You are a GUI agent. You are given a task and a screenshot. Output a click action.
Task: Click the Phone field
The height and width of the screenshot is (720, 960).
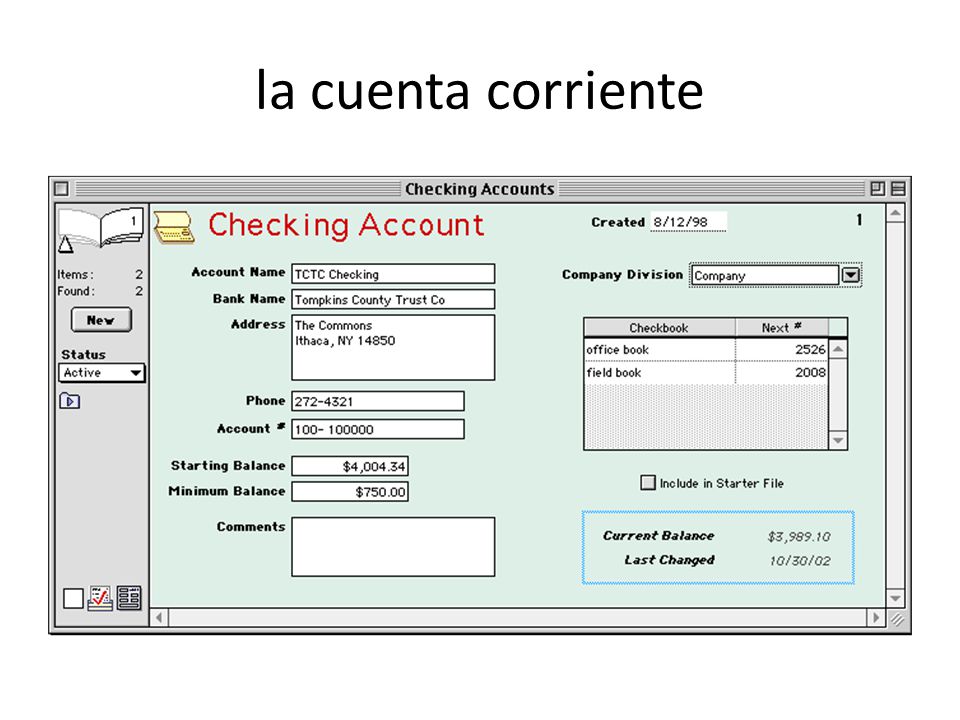point(378,401)
